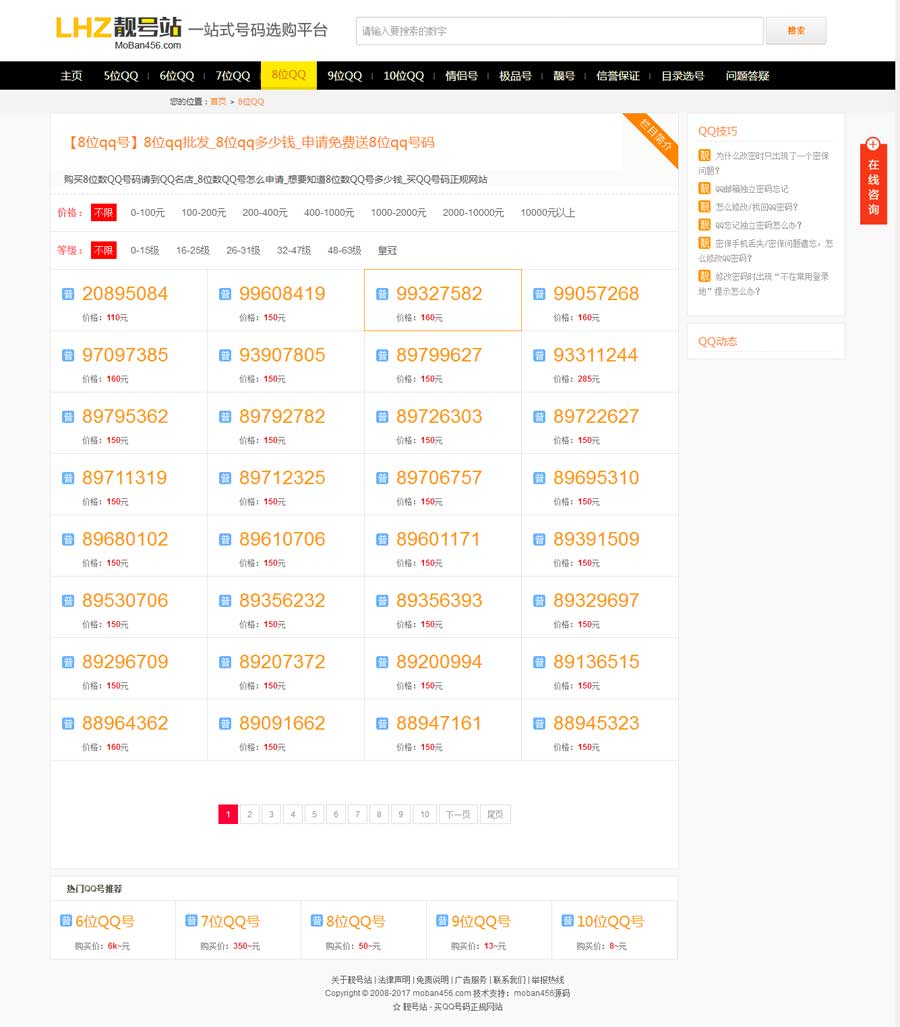The height and width of the screenshot is (1027, 900).
Task: Click the blue icon beside number 20895084
Action: tap(68, 294)
